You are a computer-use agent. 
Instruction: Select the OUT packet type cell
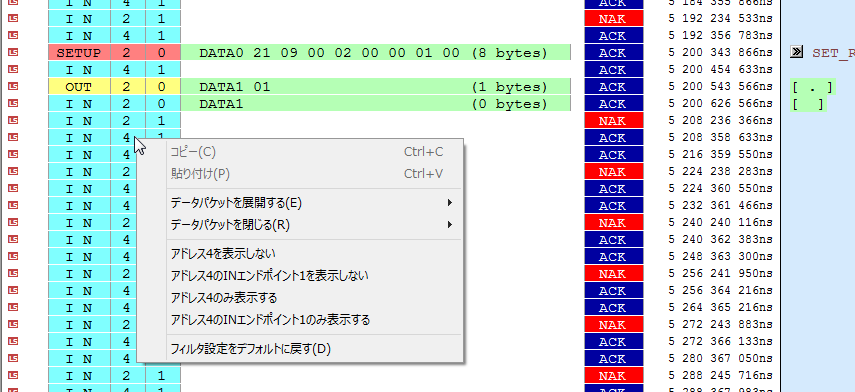pyautogui.click(x=79, y=87)
